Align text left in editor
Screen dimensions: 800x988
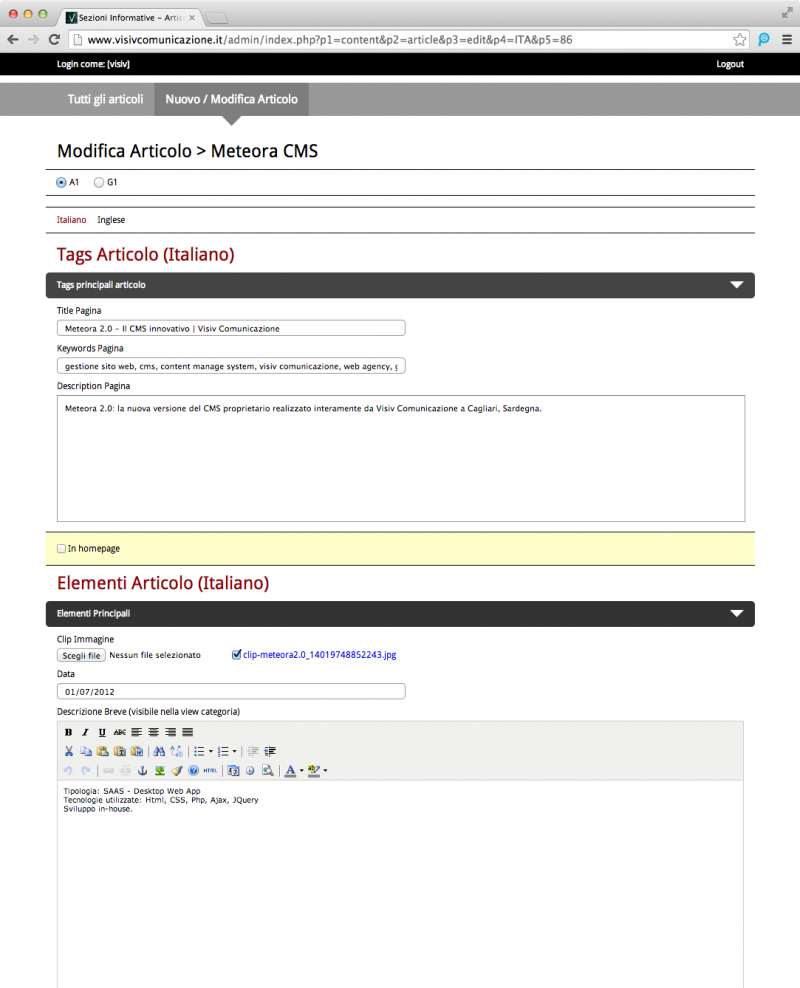click(137, 732)
